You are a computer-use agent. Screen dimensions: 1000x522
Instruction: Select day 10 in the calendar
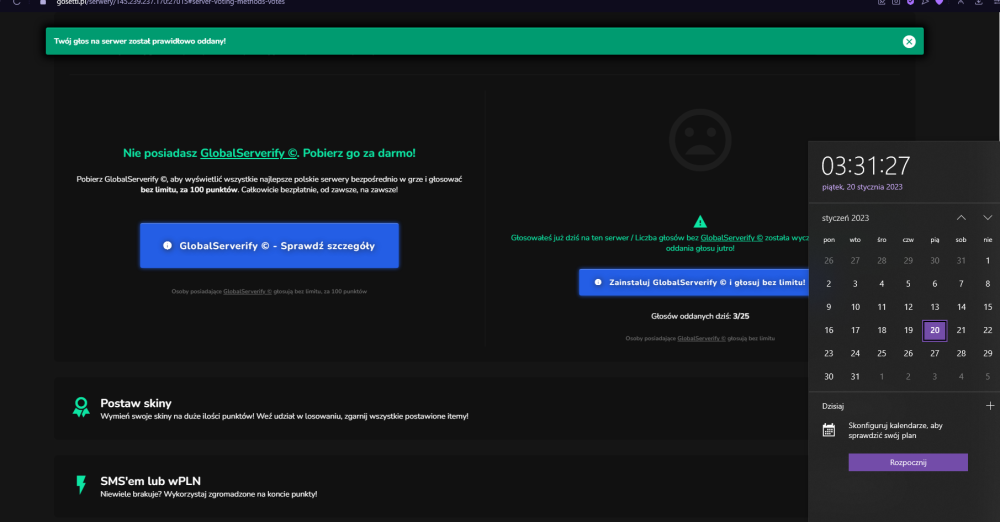click(855, 307)
